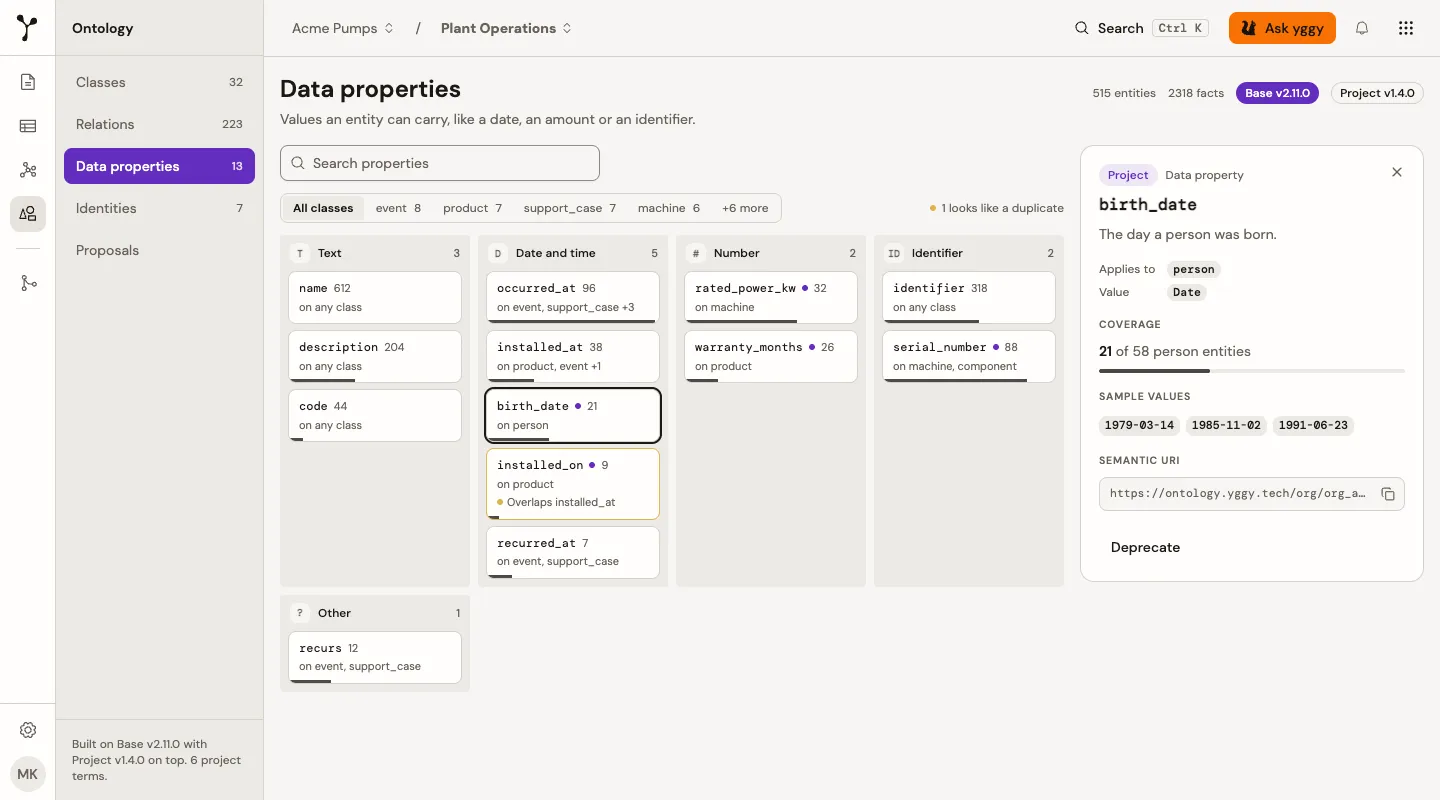1440x800 pixels.
Task: Open settings gear icon
Action: [28, 730]
